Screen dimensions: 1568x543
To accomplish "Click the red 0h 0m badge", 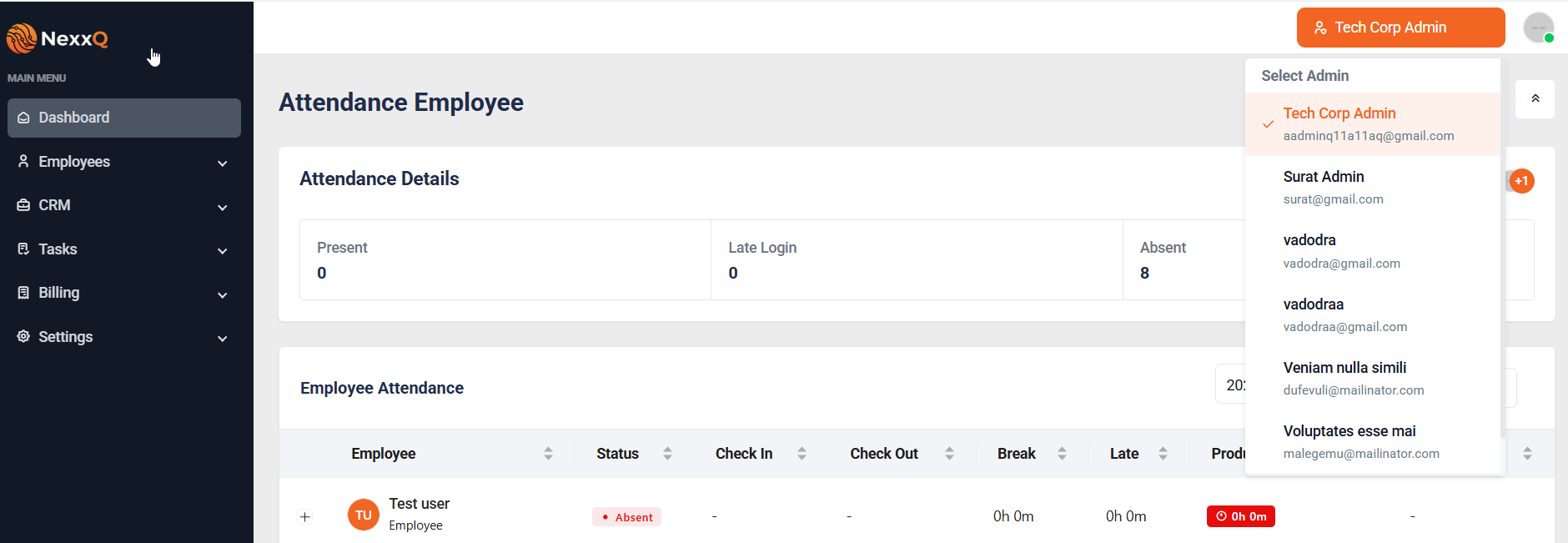I will pyautogui.click(x=1240, y=516).
